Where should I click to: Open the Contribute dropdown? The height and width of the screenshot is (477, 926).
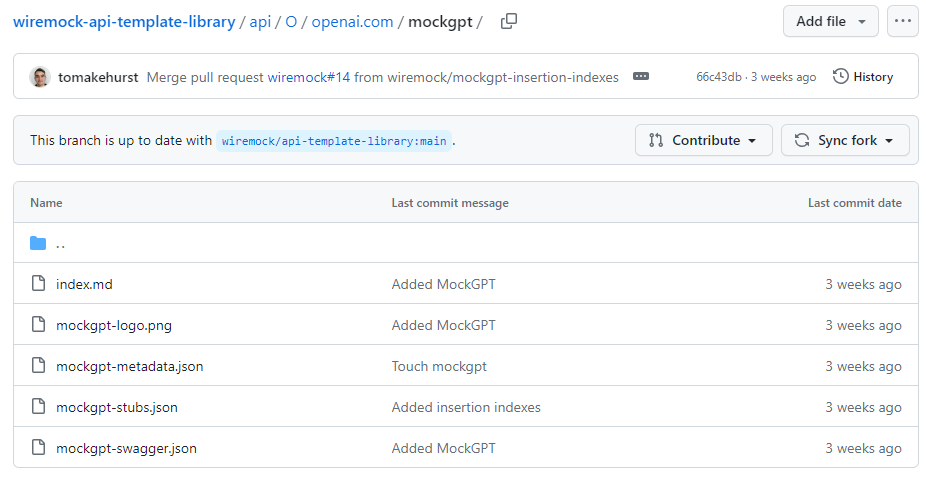703,140
